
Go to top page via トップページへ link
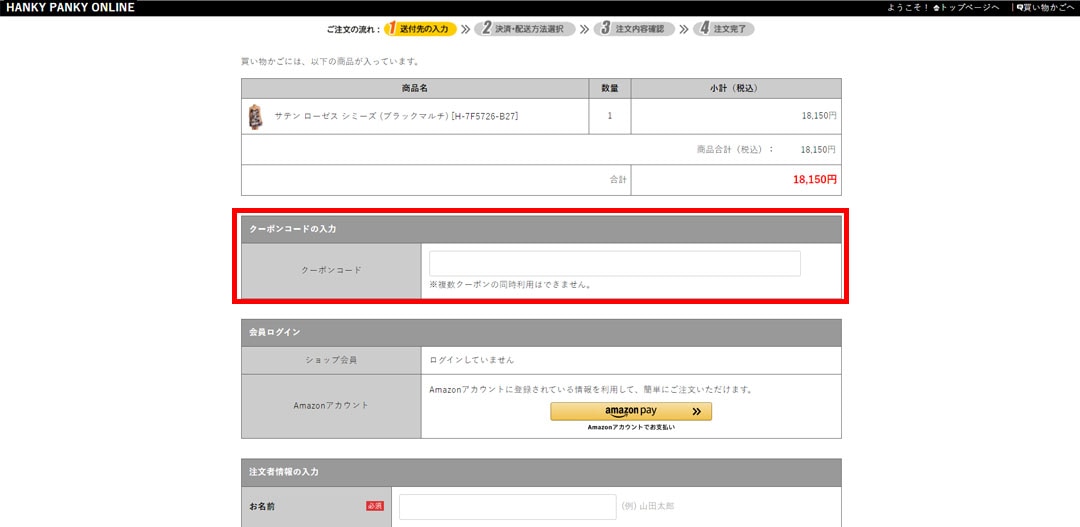click(x=969, y=8)
